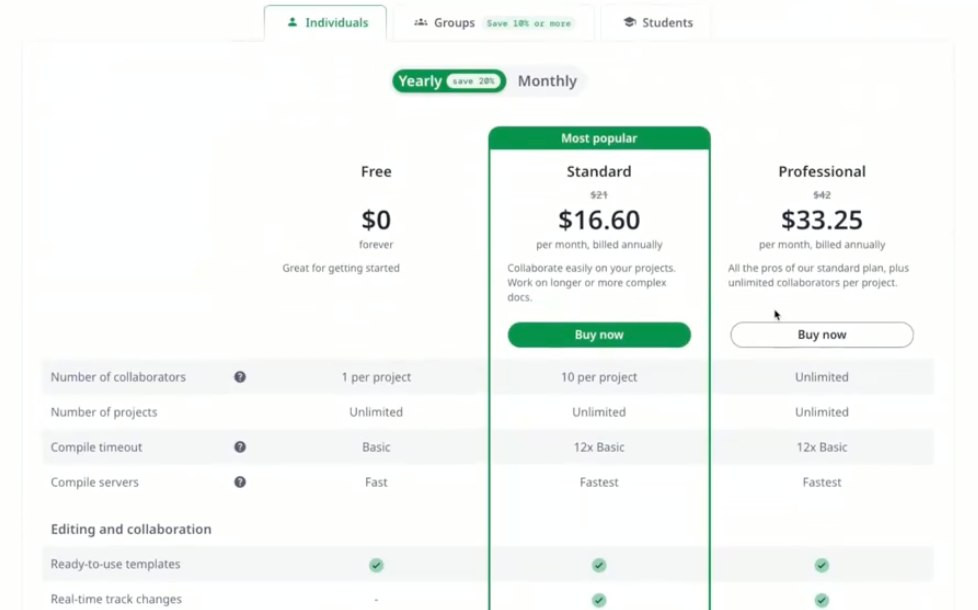
Task: Switch billing to Monthly
Action: 547,81
